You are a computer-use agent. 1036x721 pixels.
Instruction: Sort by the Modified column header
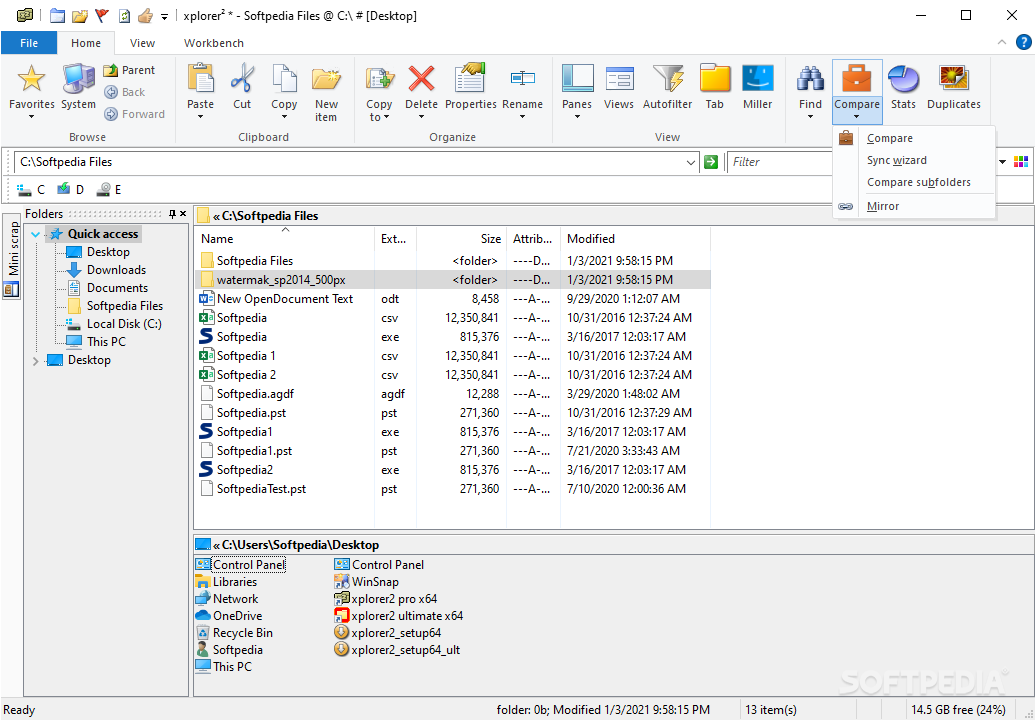[635, 239]
